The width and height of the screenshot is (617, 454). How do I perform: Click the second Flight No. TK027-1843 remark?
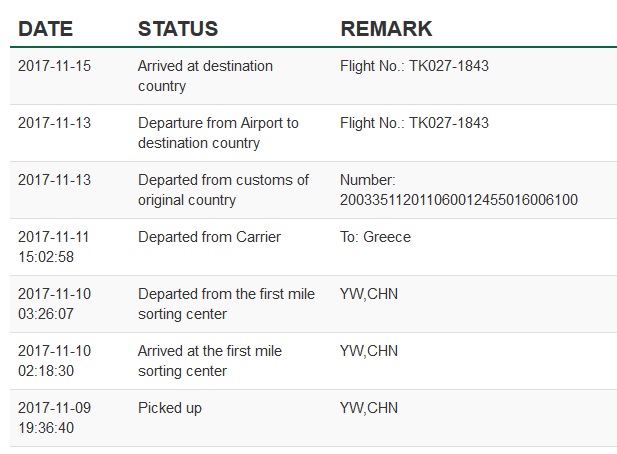click(414, 123)
